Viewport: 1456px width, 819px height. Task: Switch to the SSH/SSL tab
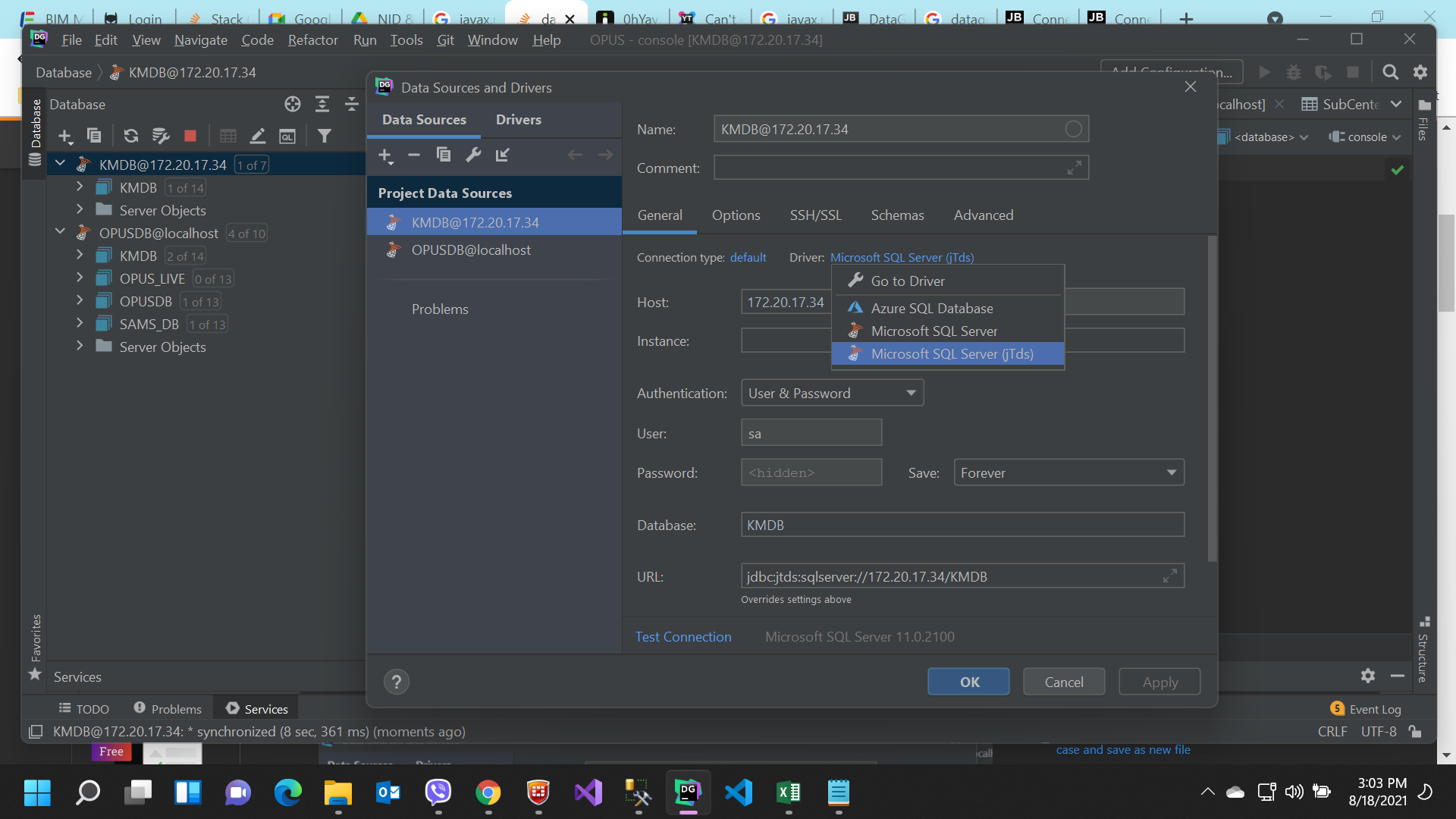point(815,215)
